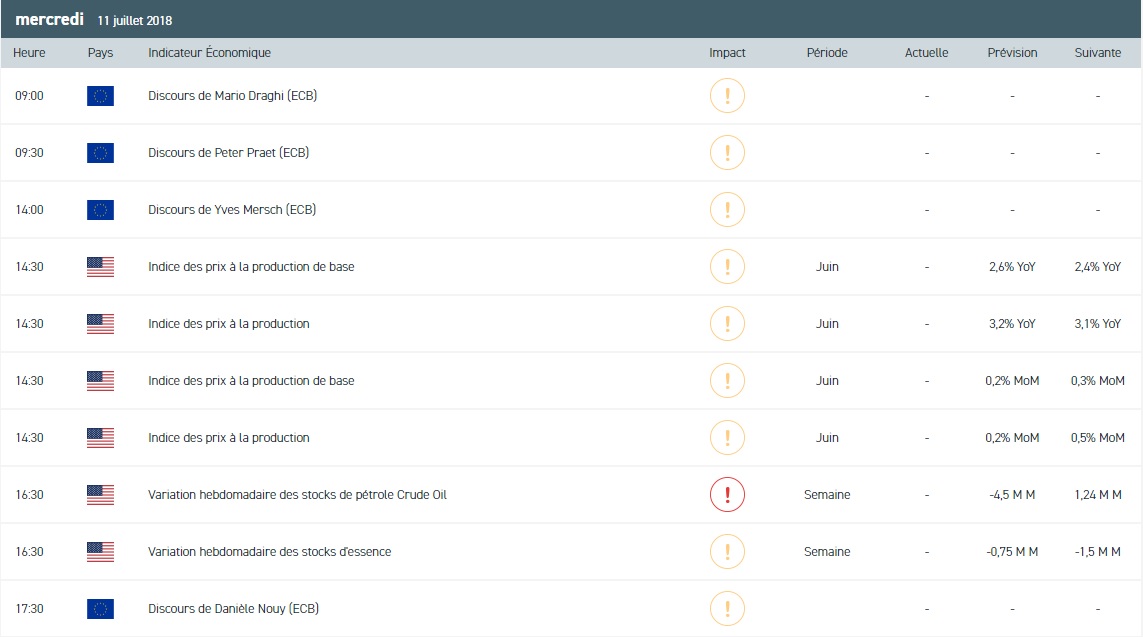
Task: Click the impact icon for Yves Mersch speech
Action: click(x=727, y=210)
